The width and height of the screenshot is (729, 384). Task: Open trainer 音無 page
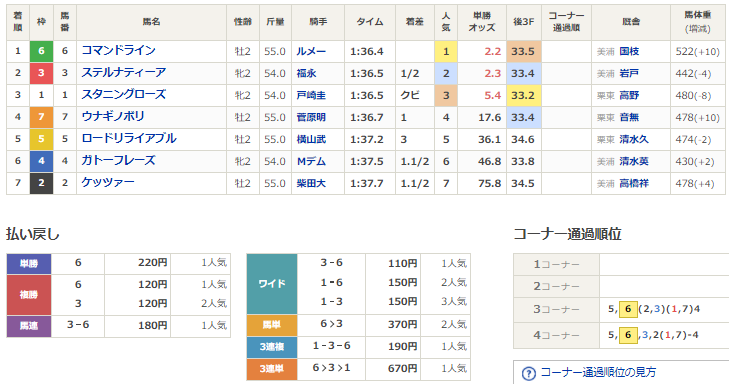click(x=629, y=117)
